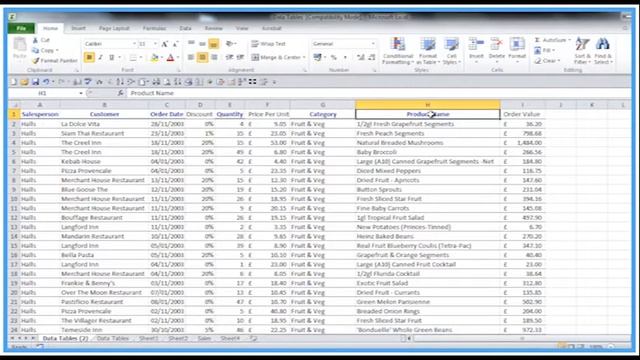Switch to the Page Layout tab

(114, 28)
